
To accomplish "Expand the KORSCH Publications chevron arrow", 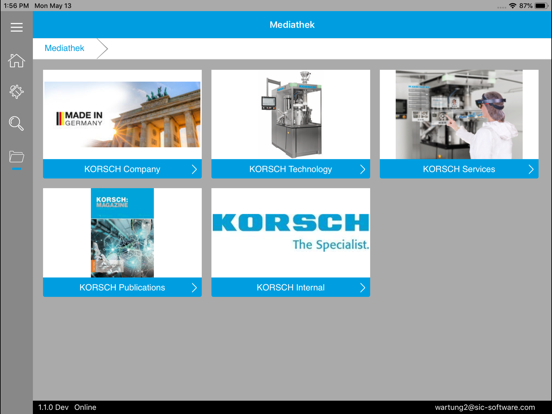I will coord(194,288).
